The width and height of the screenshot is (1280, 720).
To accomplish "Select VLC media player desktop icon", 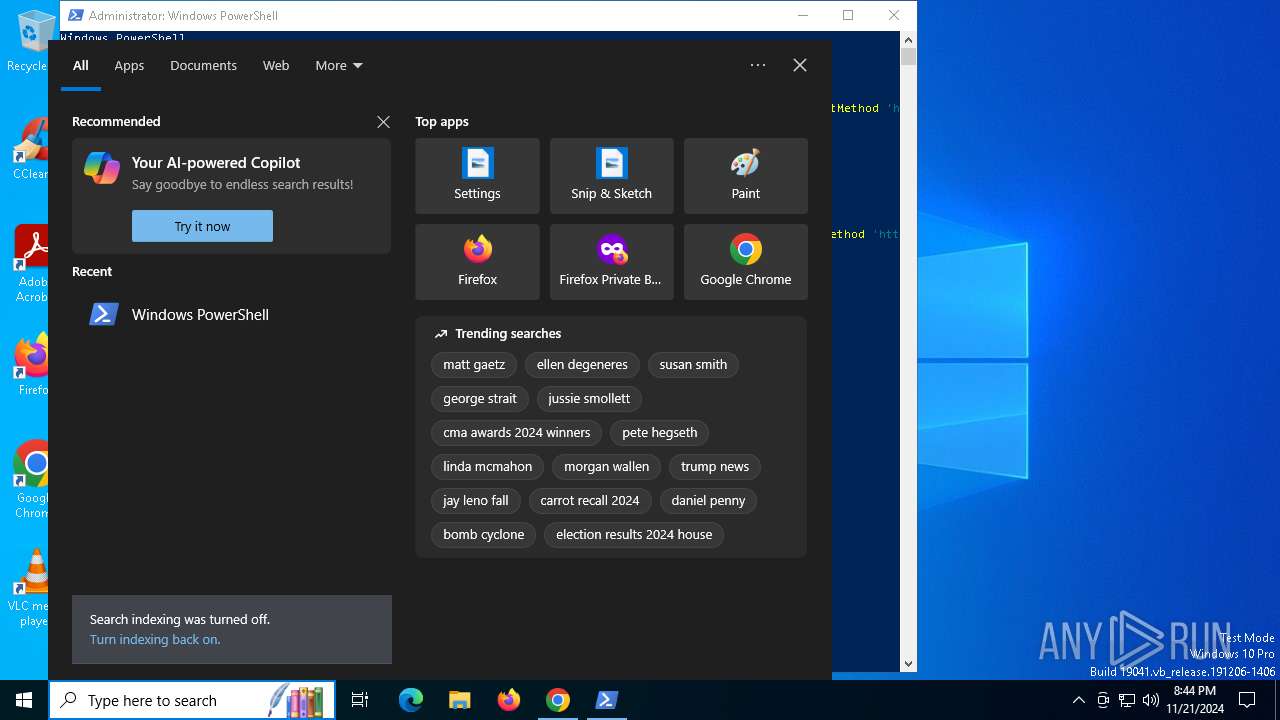I will [30, 588].
